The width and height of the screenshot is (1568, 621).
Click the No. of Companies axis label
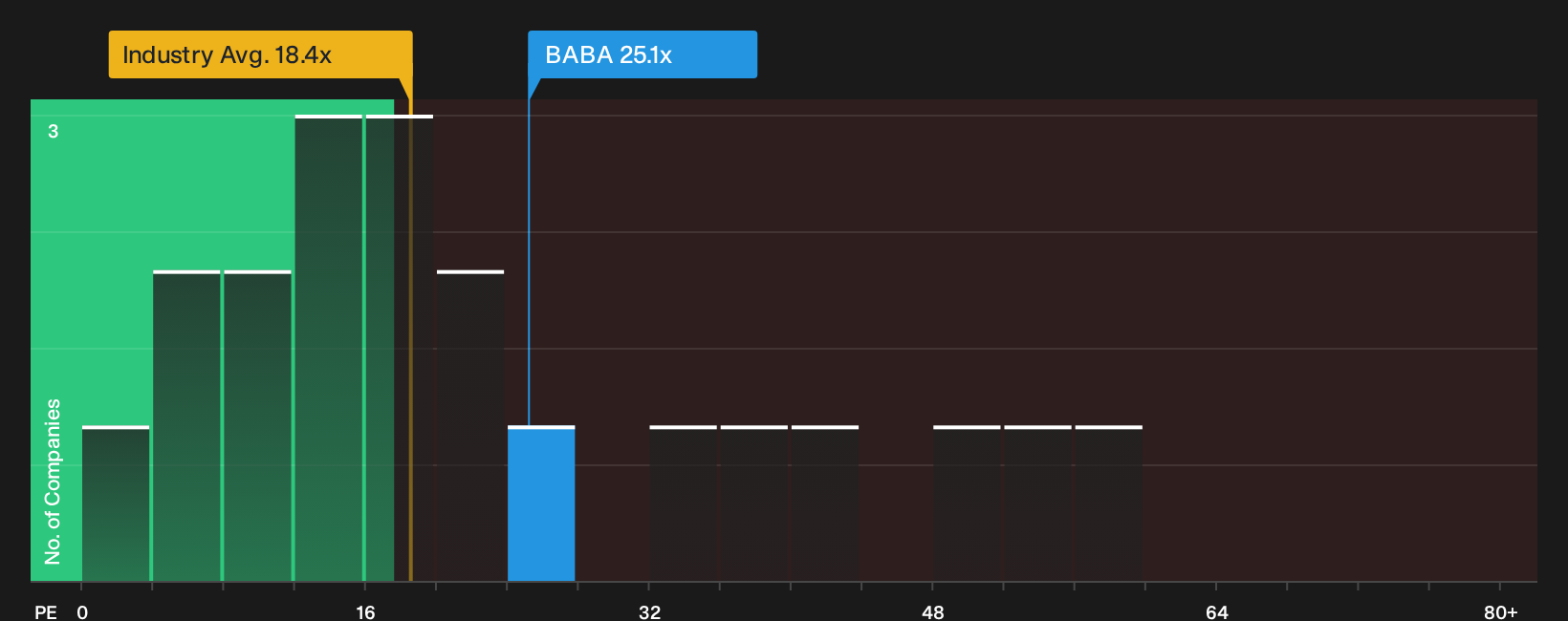(x=53, y=482)
